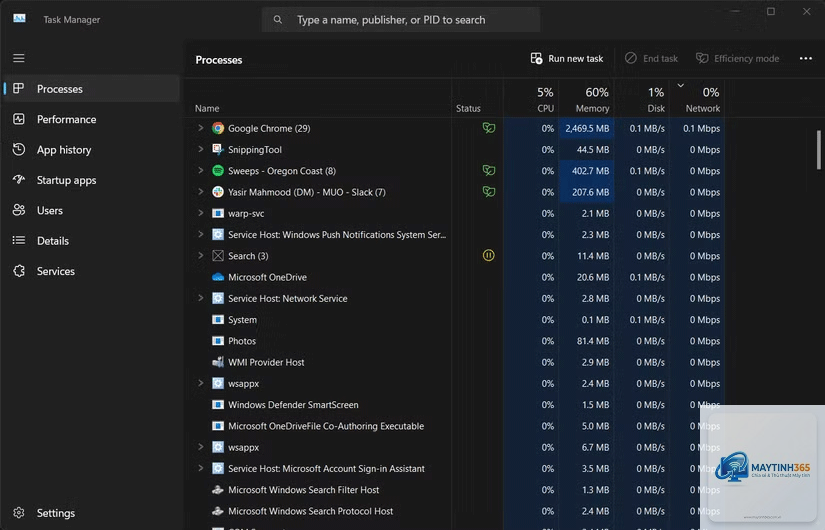Click the Spotify Sweeps process icon
This screenshot has width=825, height=530.
coord(218,171)
